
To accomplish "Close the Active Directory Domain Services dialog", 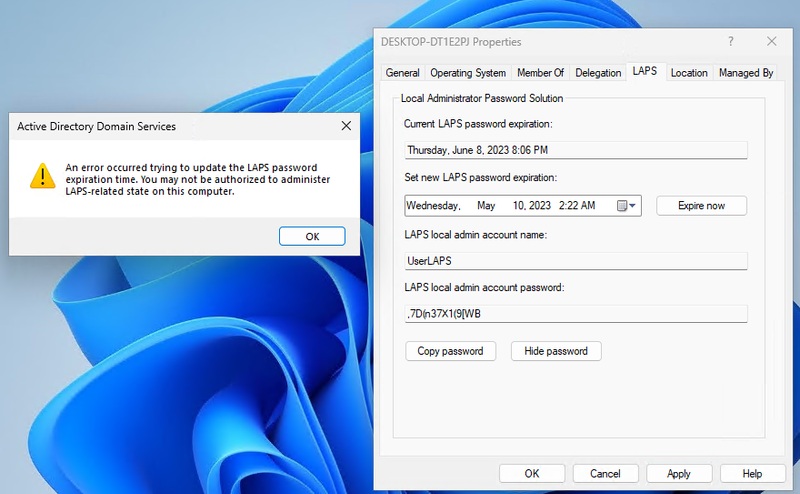I will pyautogui.click(x=346, y=126).
